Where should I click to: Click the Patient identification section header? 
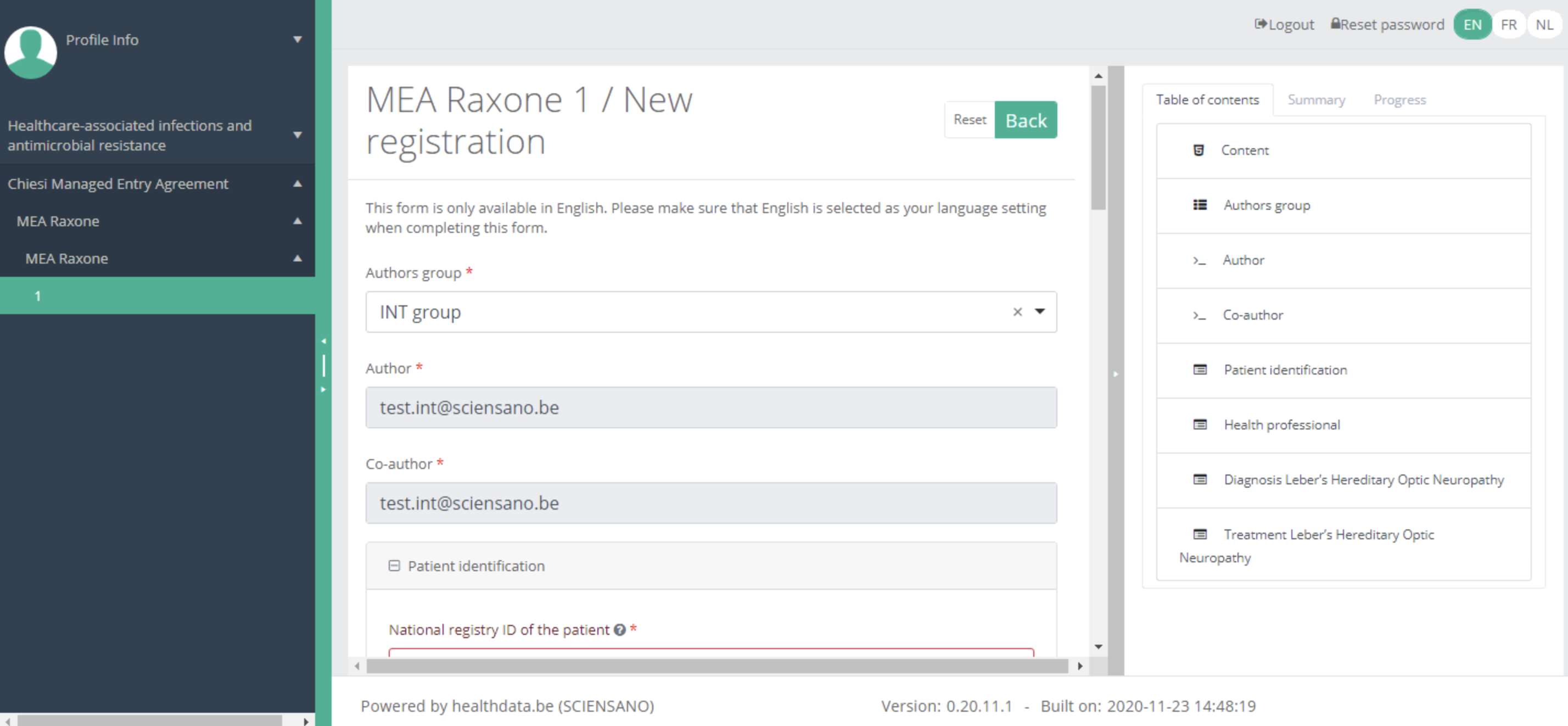pyautogui.click(x=711, y=566)
